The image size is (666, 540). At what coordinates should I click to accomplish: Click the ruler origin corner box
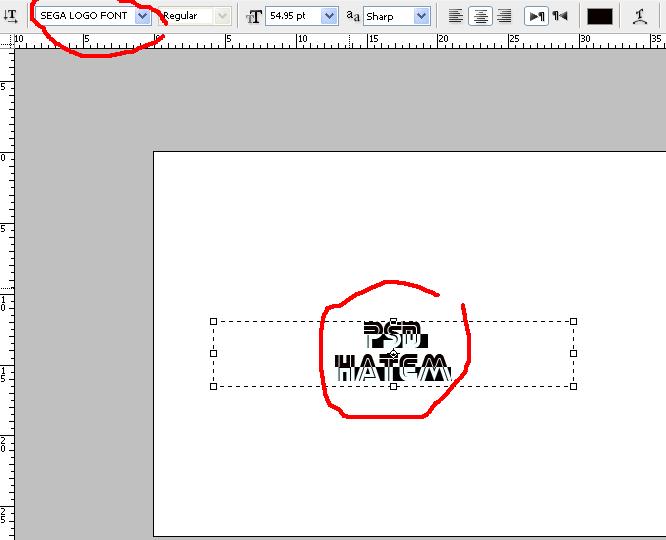[x=7, y=41]
